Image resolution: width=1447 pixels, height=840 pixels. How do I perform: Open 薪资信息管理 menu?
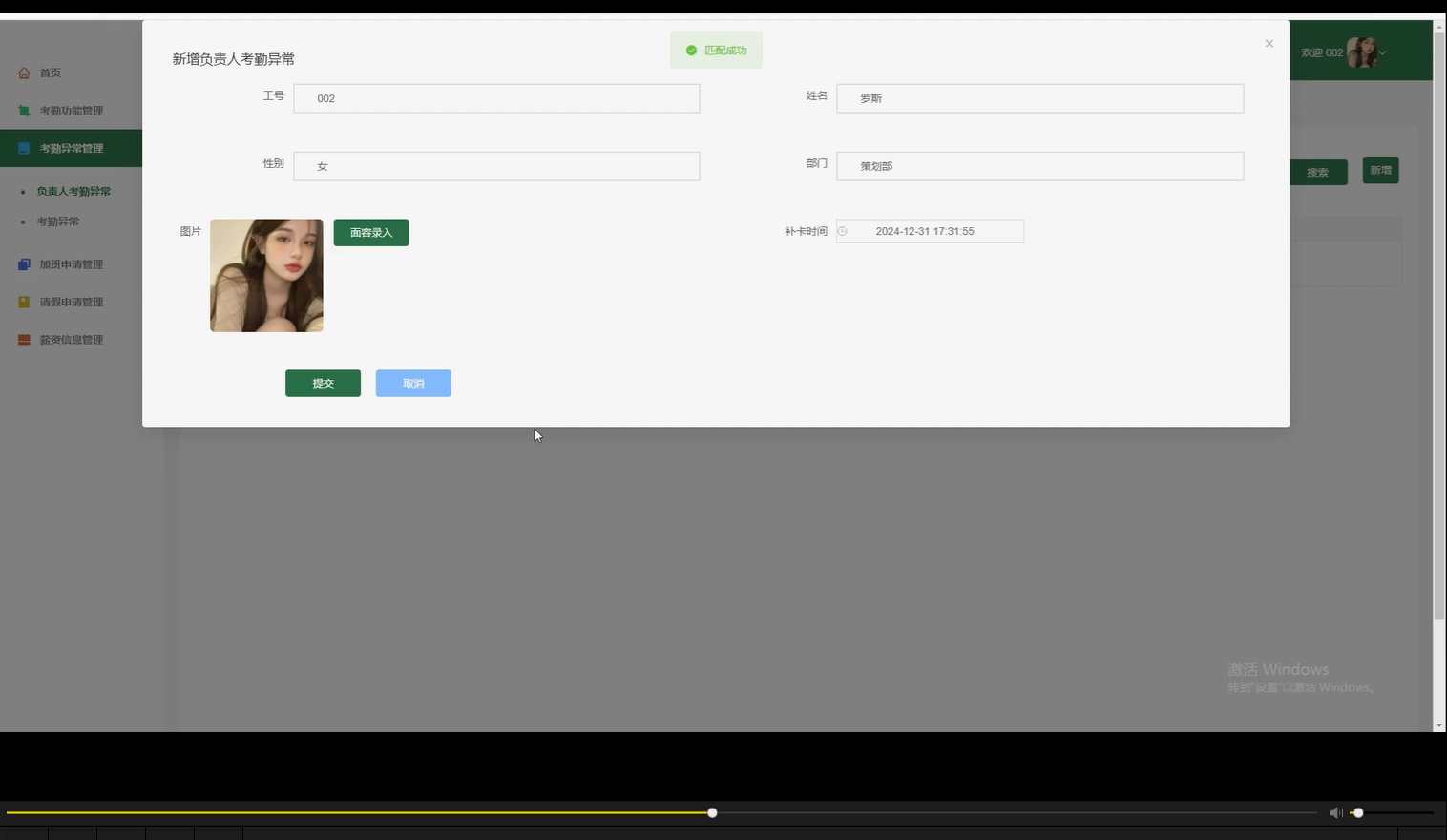point(71,340)
